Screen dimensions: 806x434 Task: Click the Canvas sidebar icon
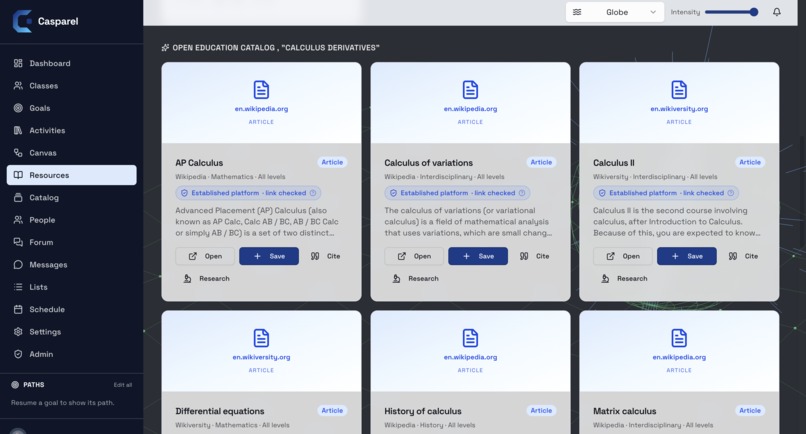(x=18, y=153)
